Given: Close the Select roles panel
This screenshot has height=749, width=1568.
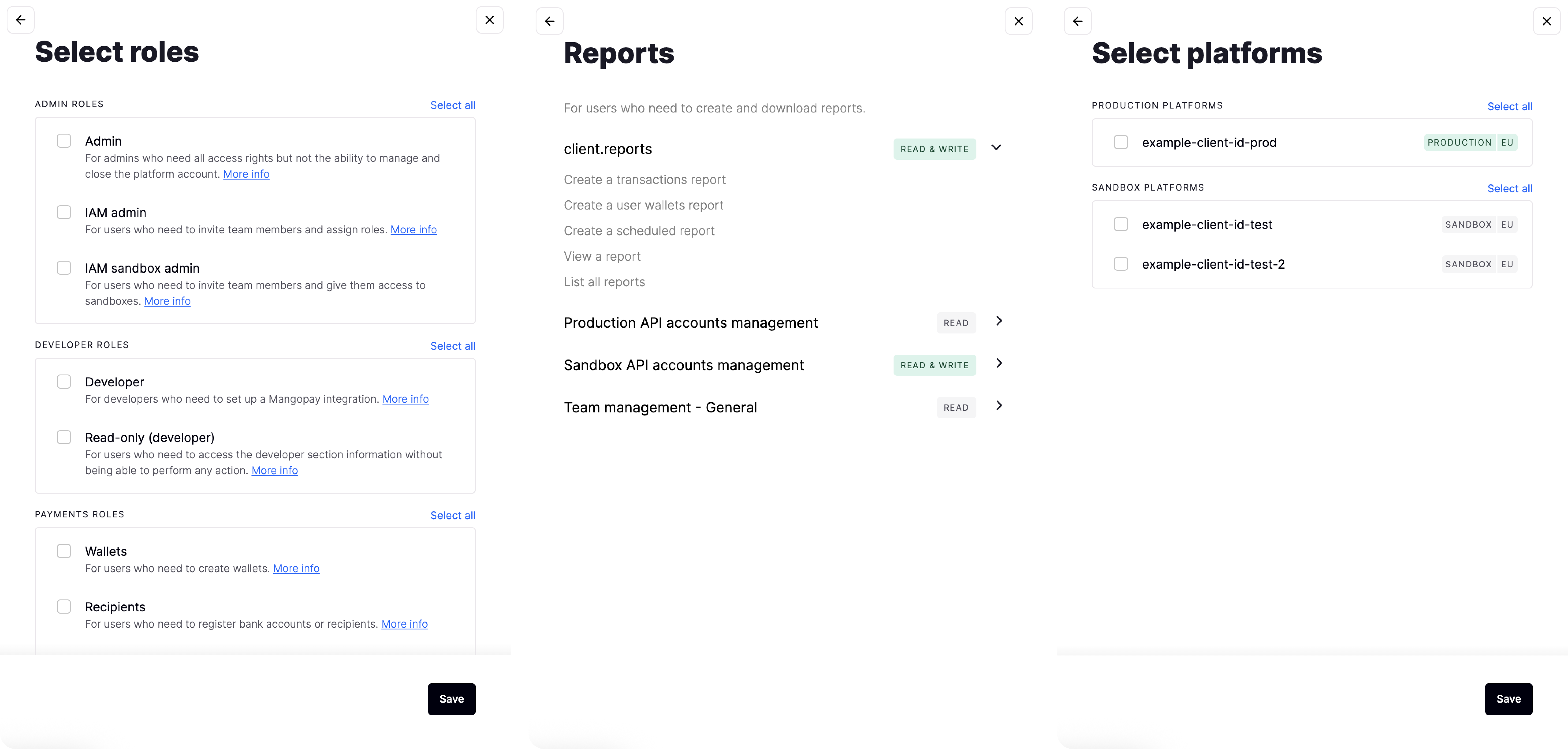Looking at the screenshot, I should pos(489,20).
